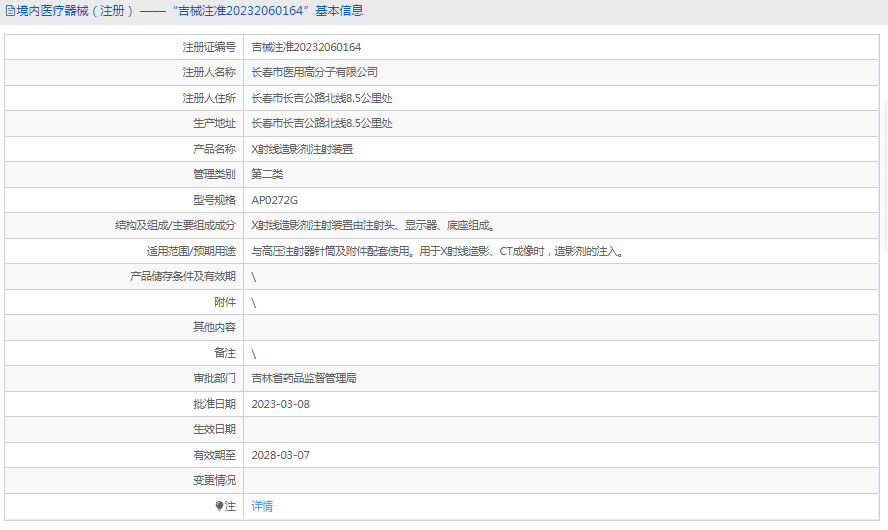The image size is (888, 530).
Task: Click the 附件 label
Action: (225, 302)
